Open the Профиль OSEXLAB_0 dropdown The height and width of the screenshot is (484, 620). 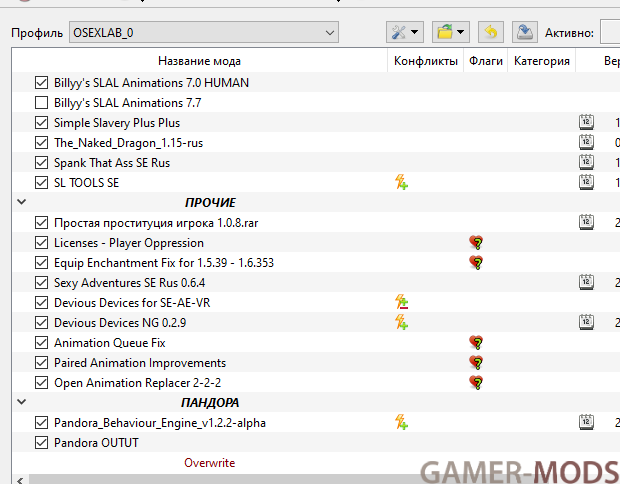click(x=204, y=32)
